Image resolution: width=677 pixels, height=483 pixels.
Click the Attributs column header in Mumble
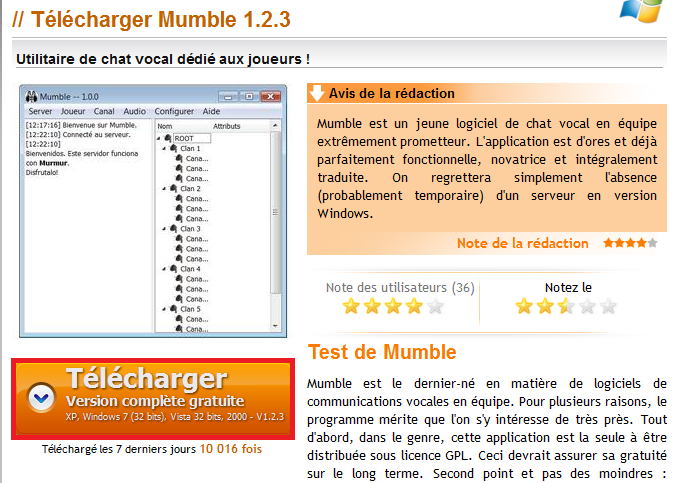(x=227, y=126)
